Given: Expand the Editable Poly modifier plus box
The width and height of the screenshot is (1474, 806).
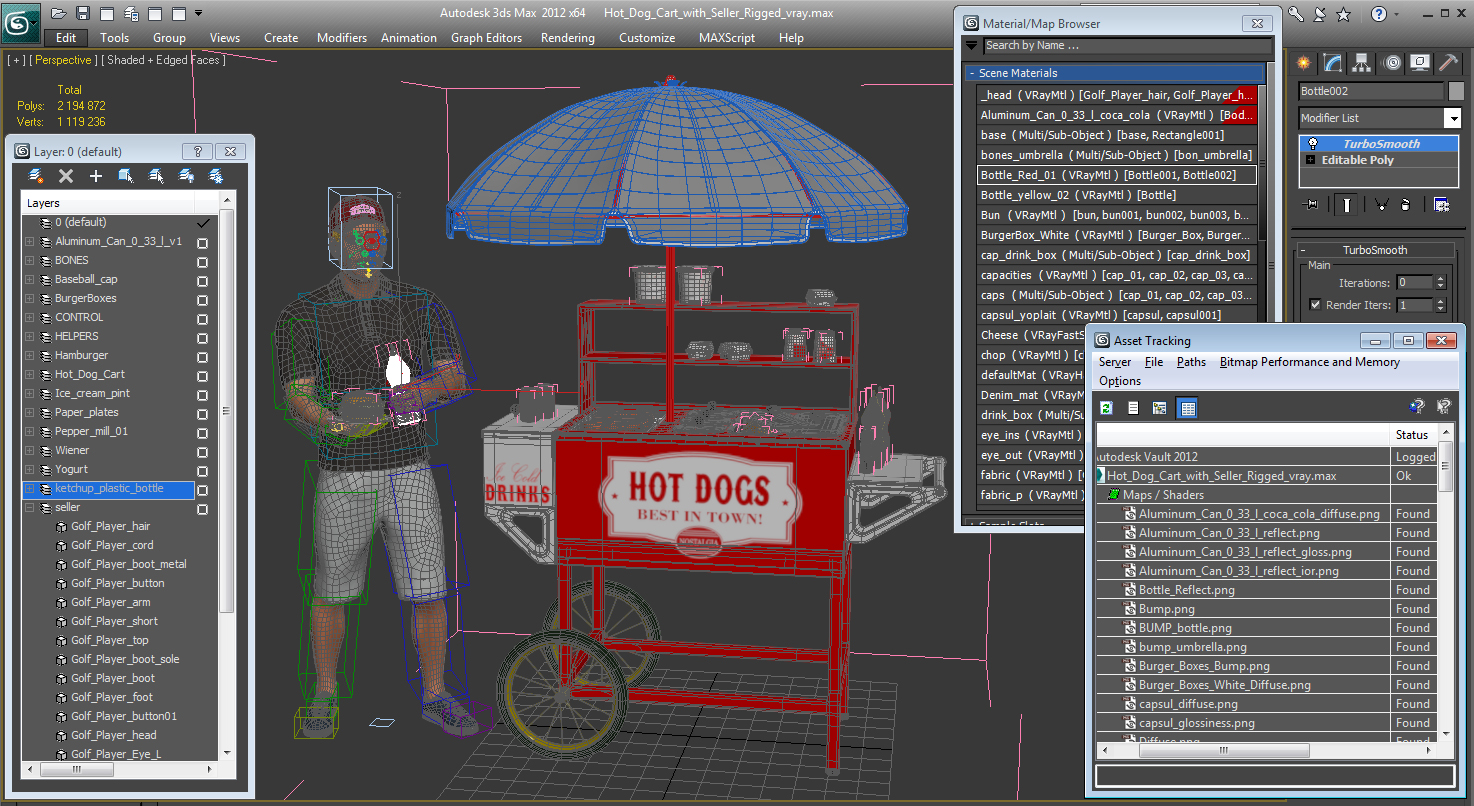Looking at the screenshot, I should click(1311, 160).
